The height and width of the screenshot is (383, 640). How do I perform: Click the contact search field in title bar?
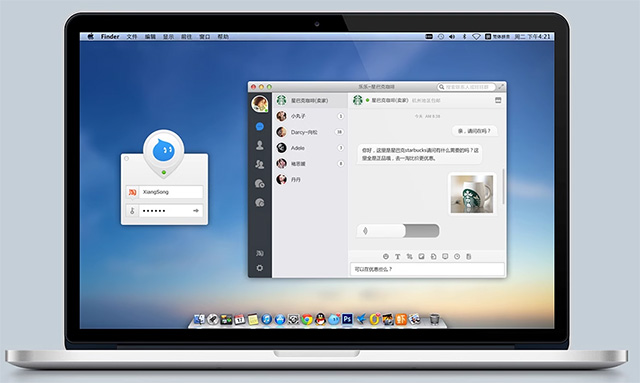pyautogui.click(x=466, y=87)
